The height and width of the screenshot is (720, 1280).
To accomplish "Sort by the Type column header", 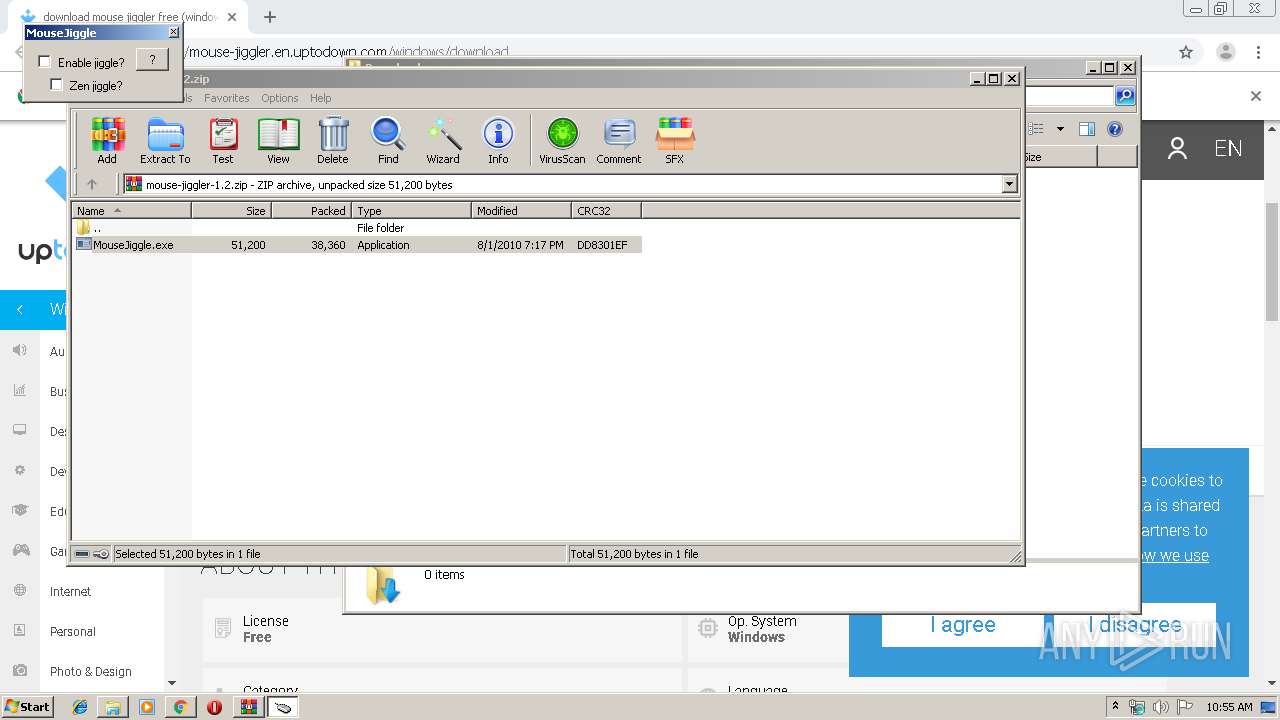I will coord(411,211).
